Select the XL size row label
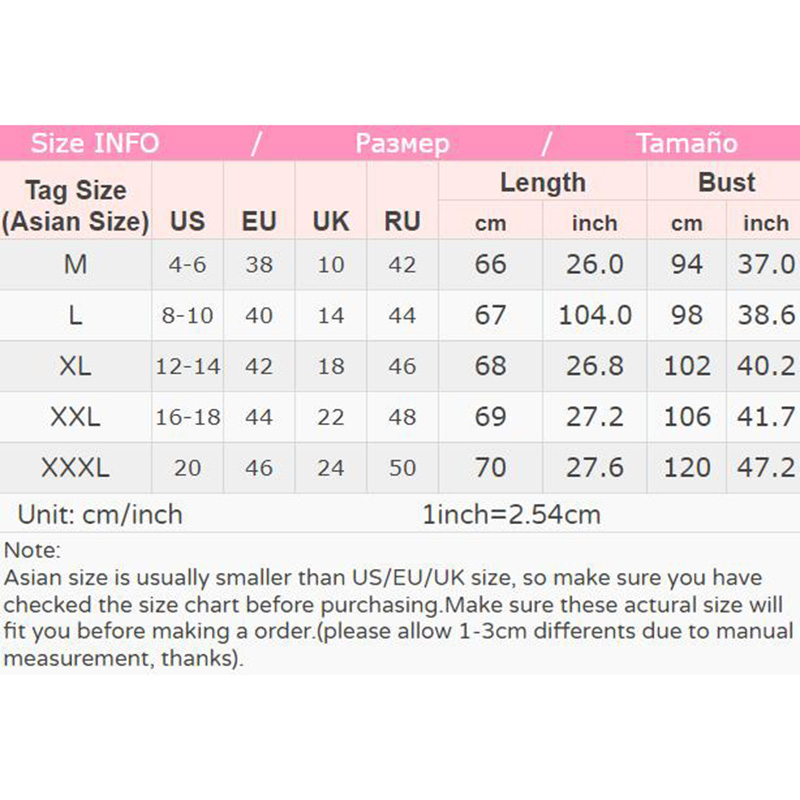800x800 pixels. click(75, 366)
